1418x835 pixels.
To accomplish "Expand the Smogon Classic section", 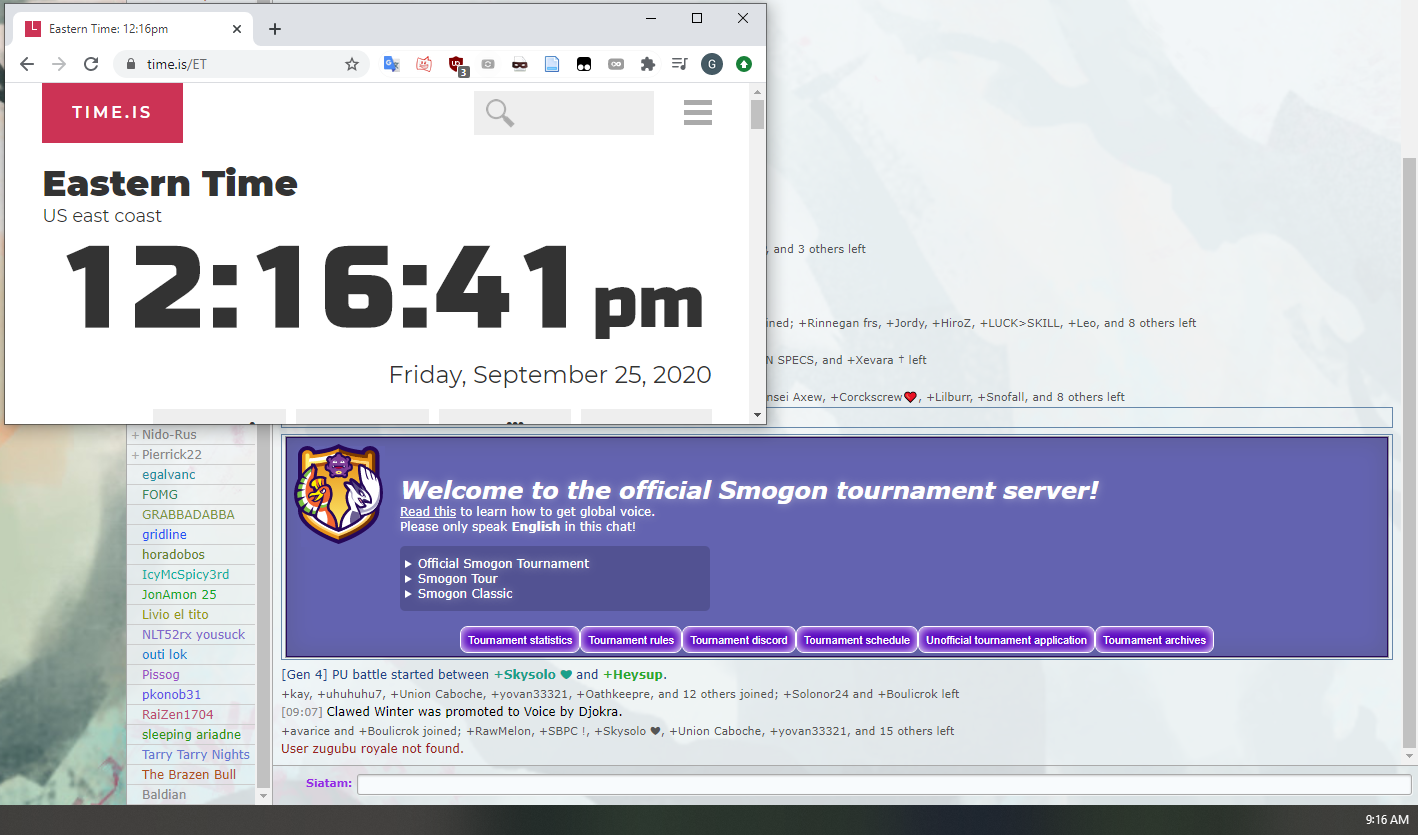I will (x=458, y=593).
